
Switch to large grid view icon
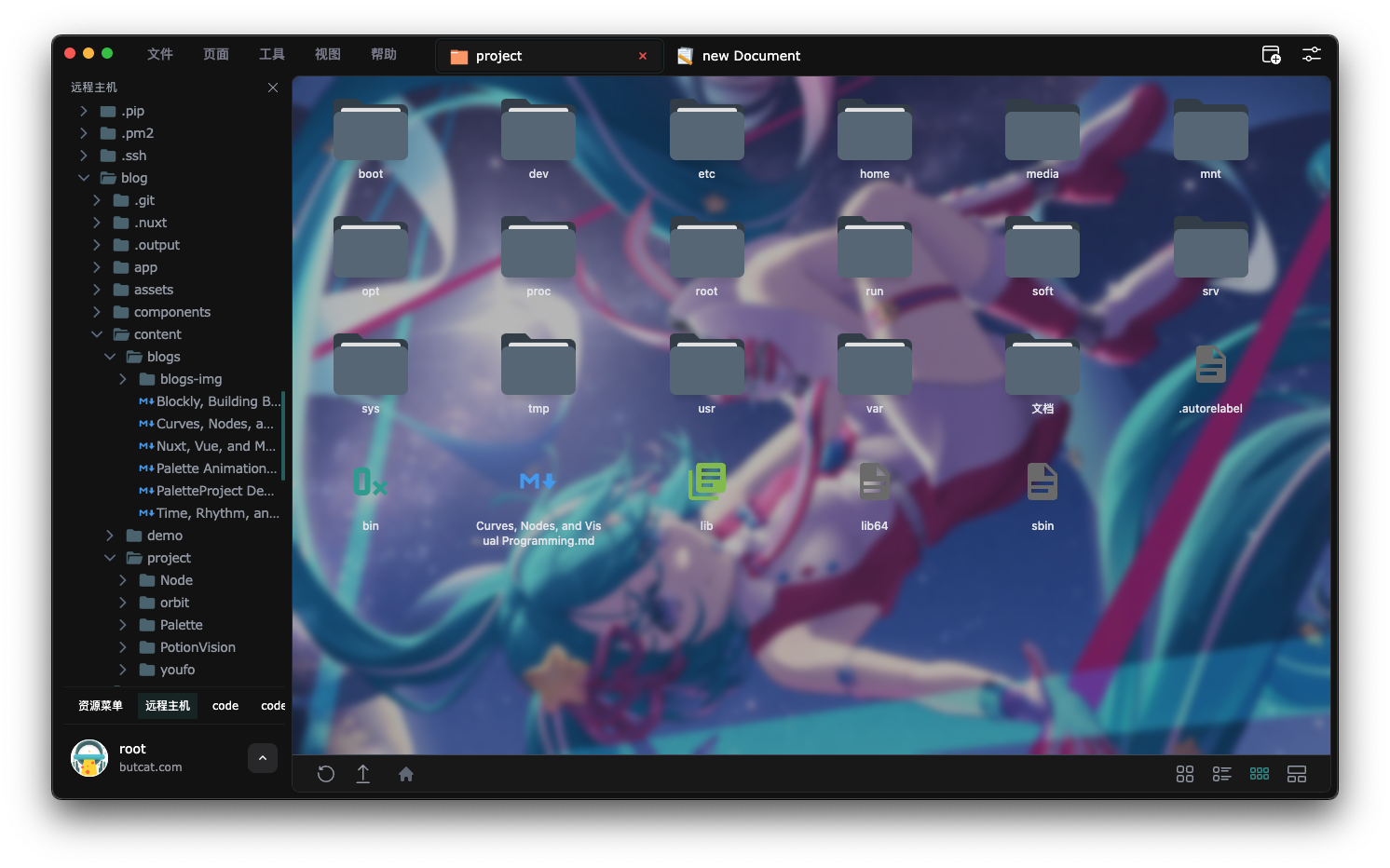click(x=1185, y=774)
